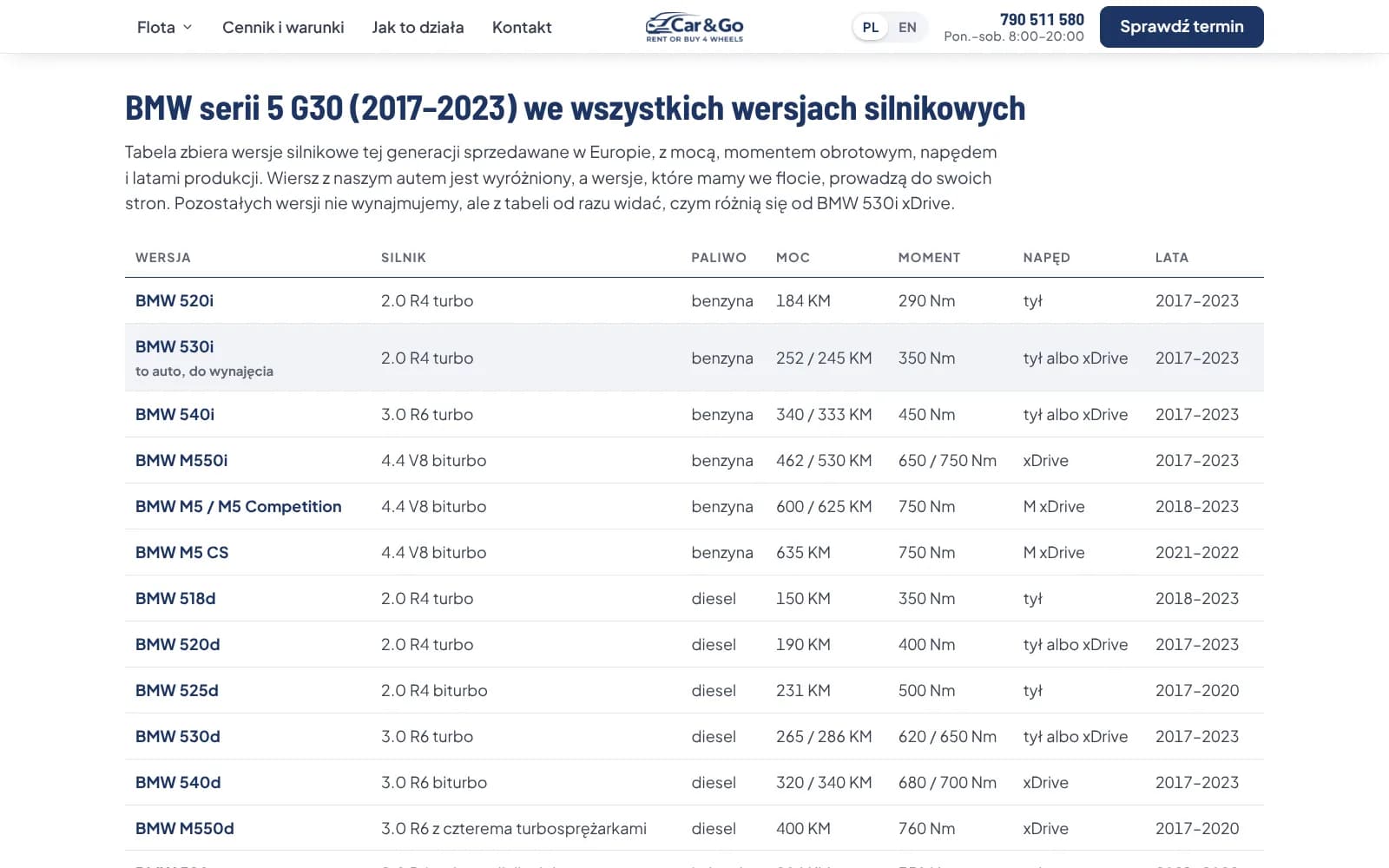Click 'to auto, do wynajęcia' subtitle
The image size is (1389, 868).
point(204,372)
